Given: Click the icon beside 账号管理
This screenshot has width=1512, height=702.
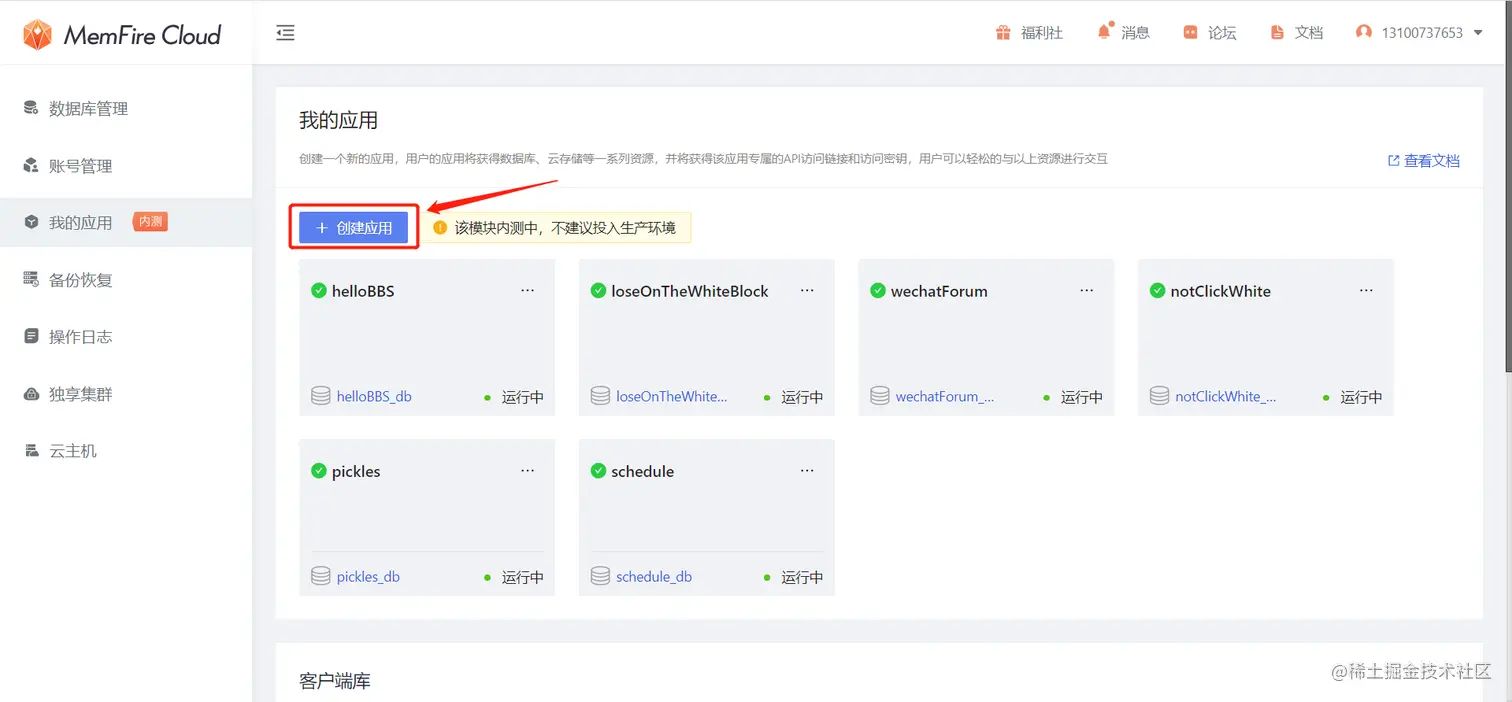Looking at the screenshot, I should pos(31,165).
